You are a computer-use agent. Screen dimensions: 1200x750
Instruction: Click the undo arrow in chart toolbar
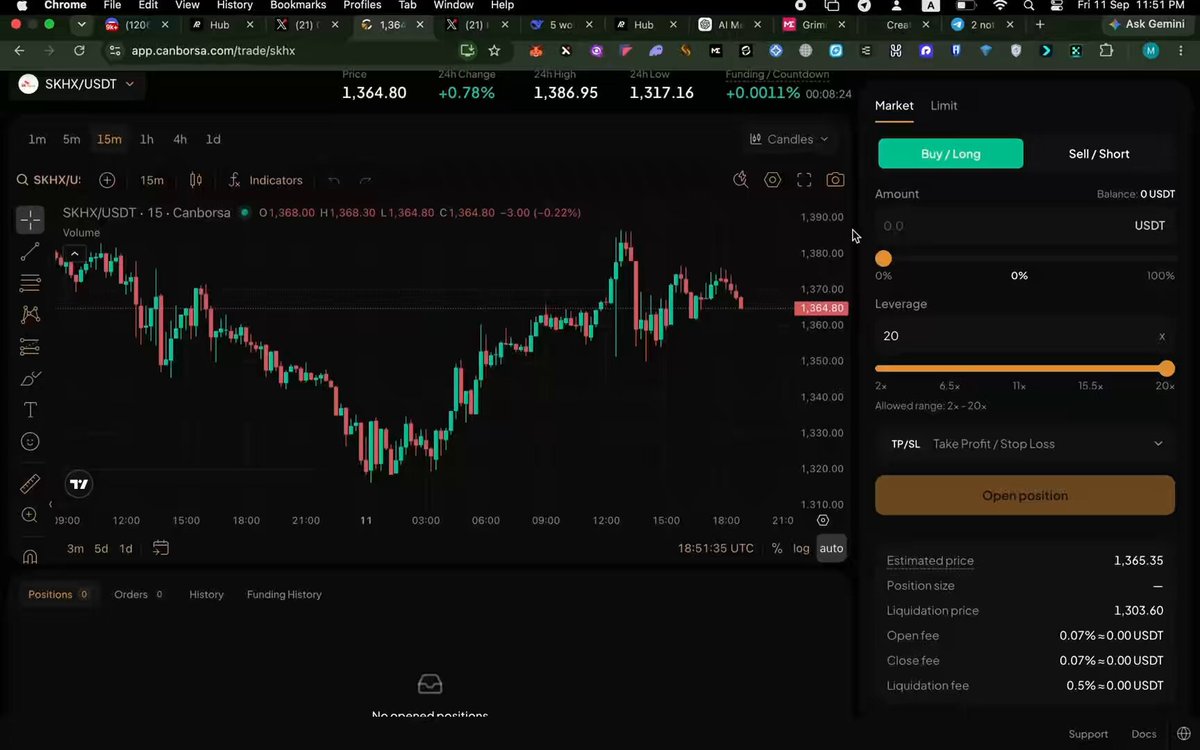334,180
